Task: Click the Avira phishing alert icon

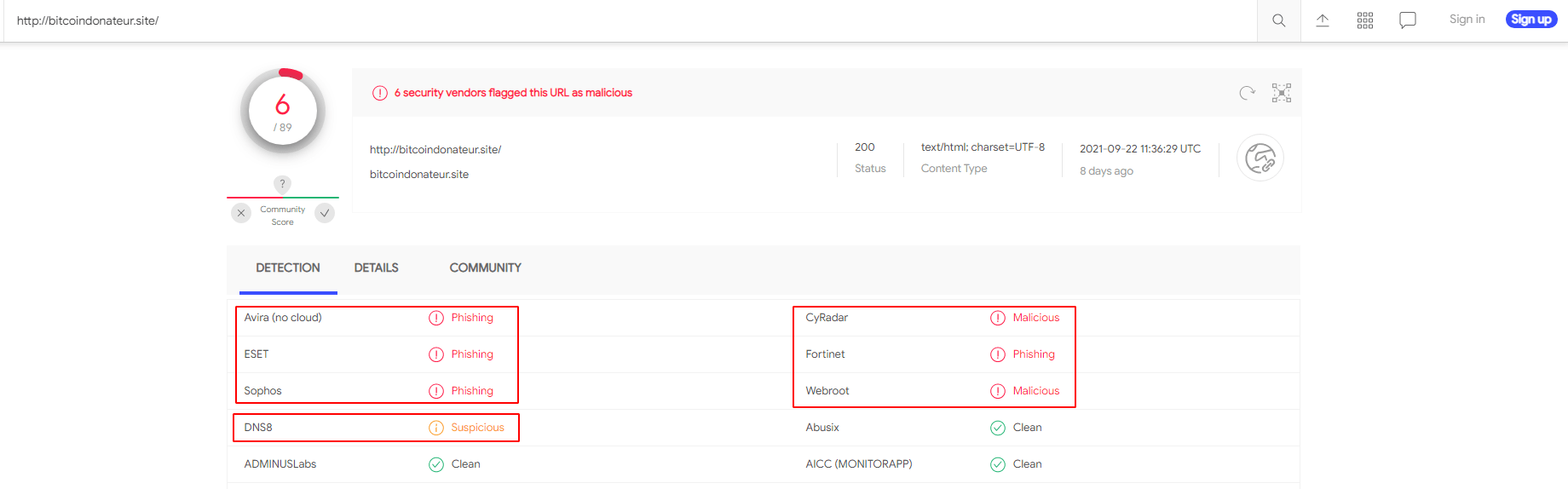Action: point(436,318)
